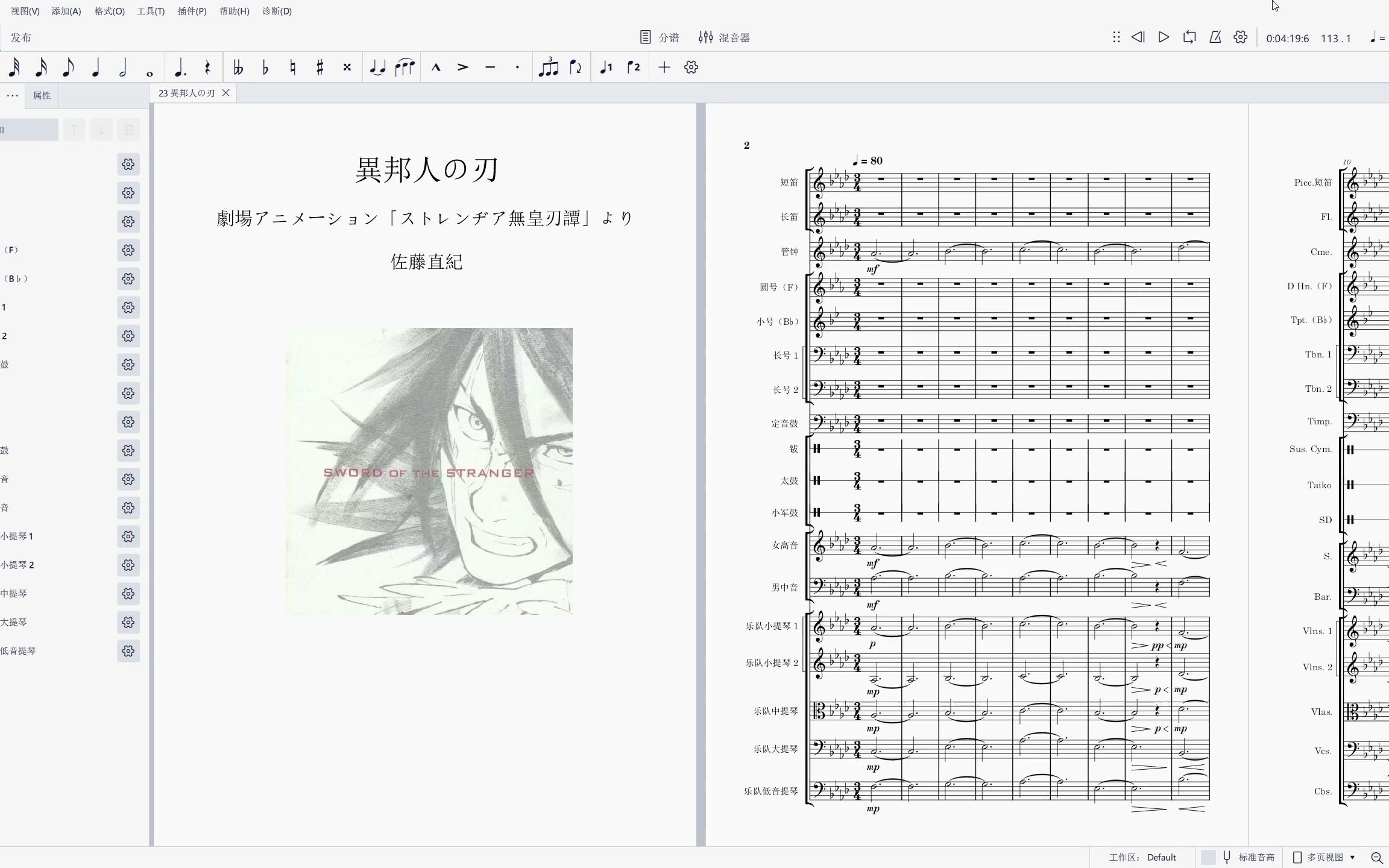Open playback settings gear
Image resolution: width=1389 pixels, height=868 pixels.
(x=1241, y=37)
